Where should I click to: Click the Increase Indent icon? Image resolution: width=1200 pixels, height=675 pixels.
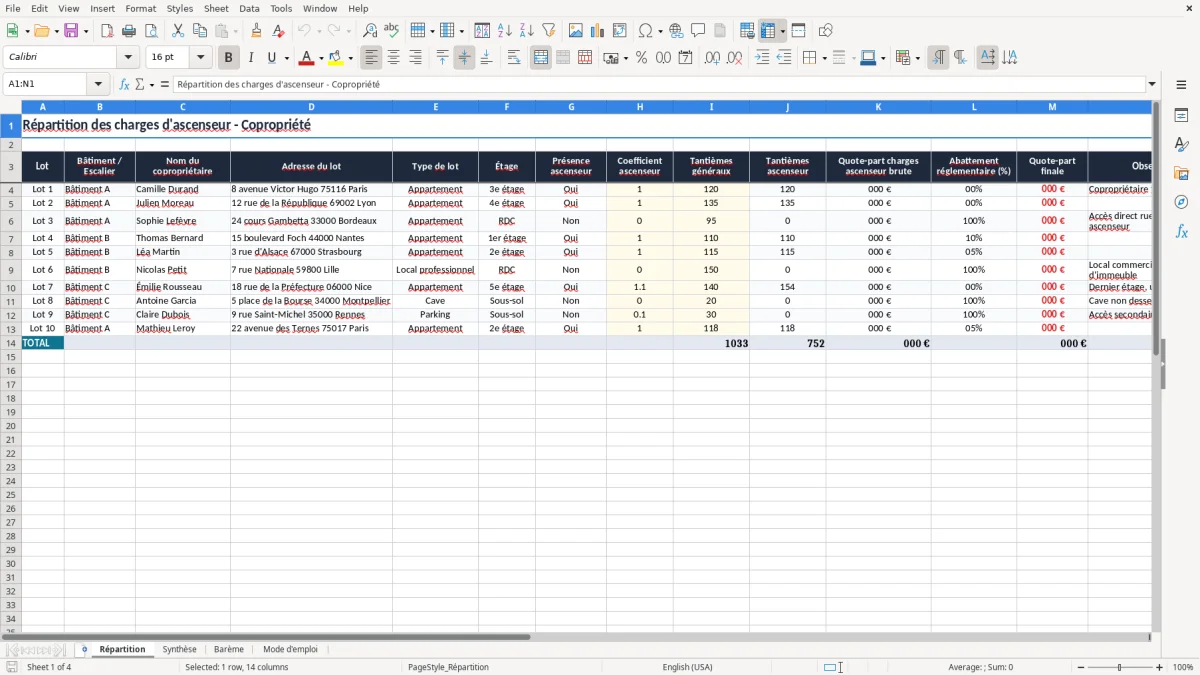point(762,58)
